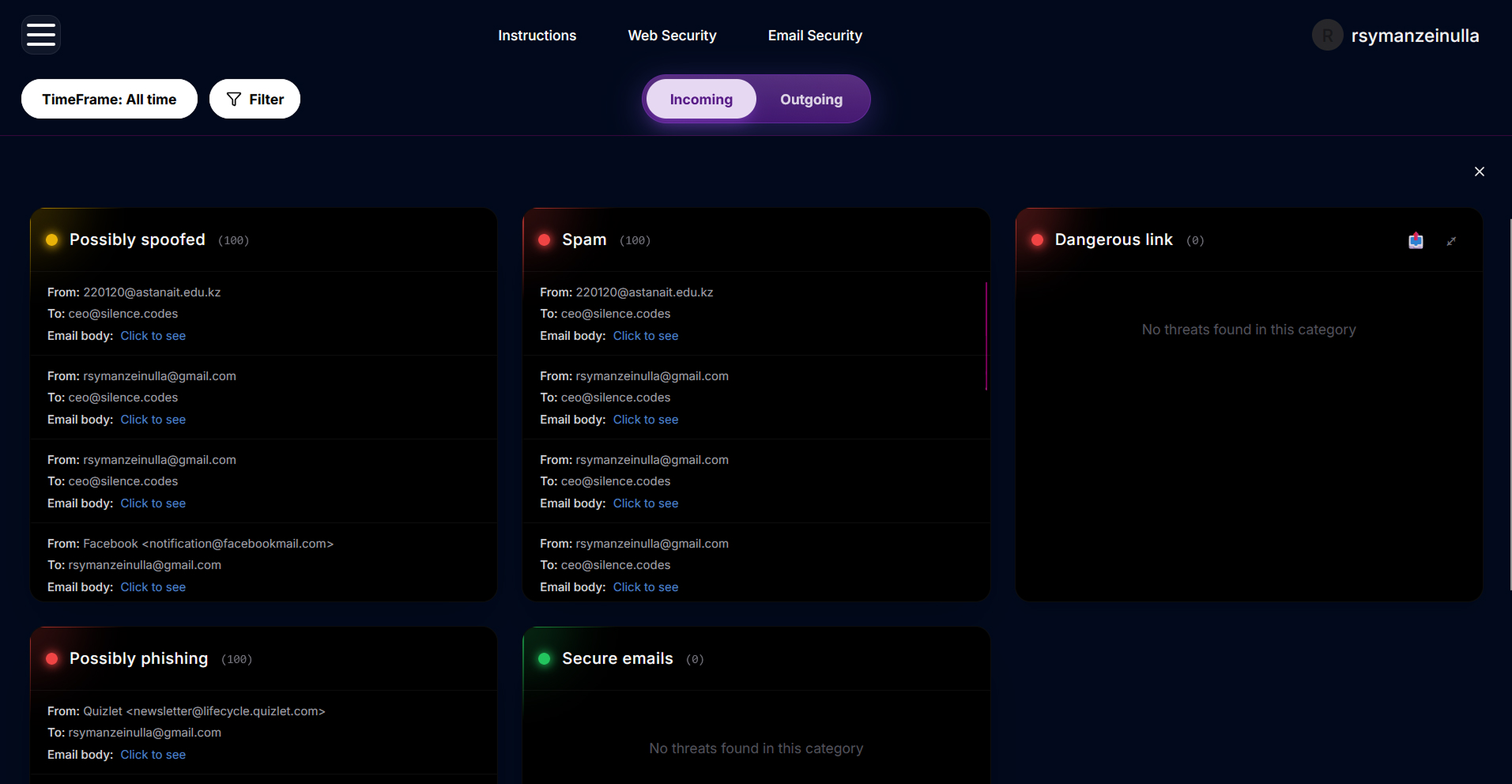Switch to Incoming emails

click(701, 100)
